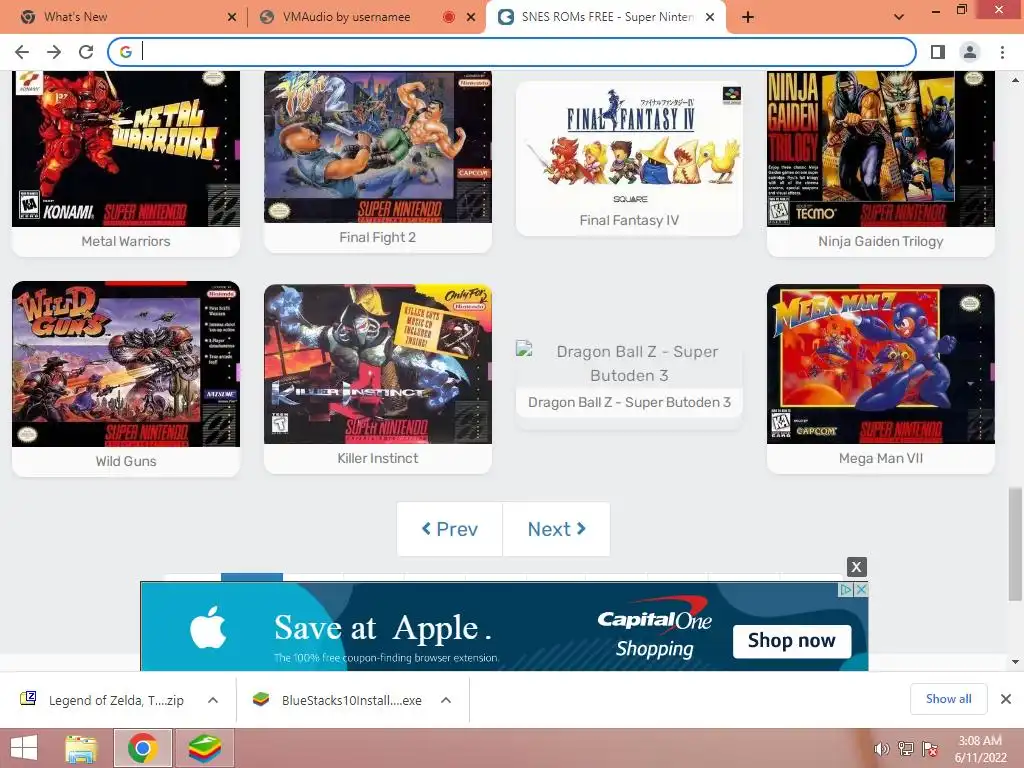Reload the current page
1024x768 pixels.
(x=86, y=52)
